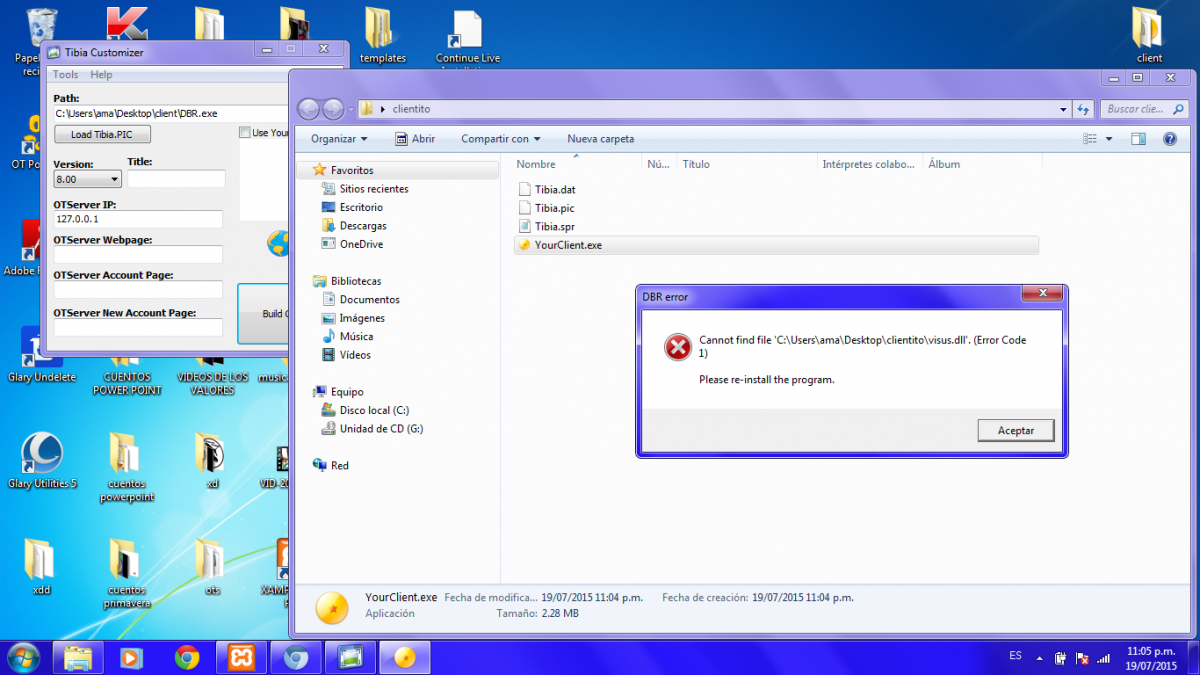Open the client folder on the desktop

click(1148, 35)
